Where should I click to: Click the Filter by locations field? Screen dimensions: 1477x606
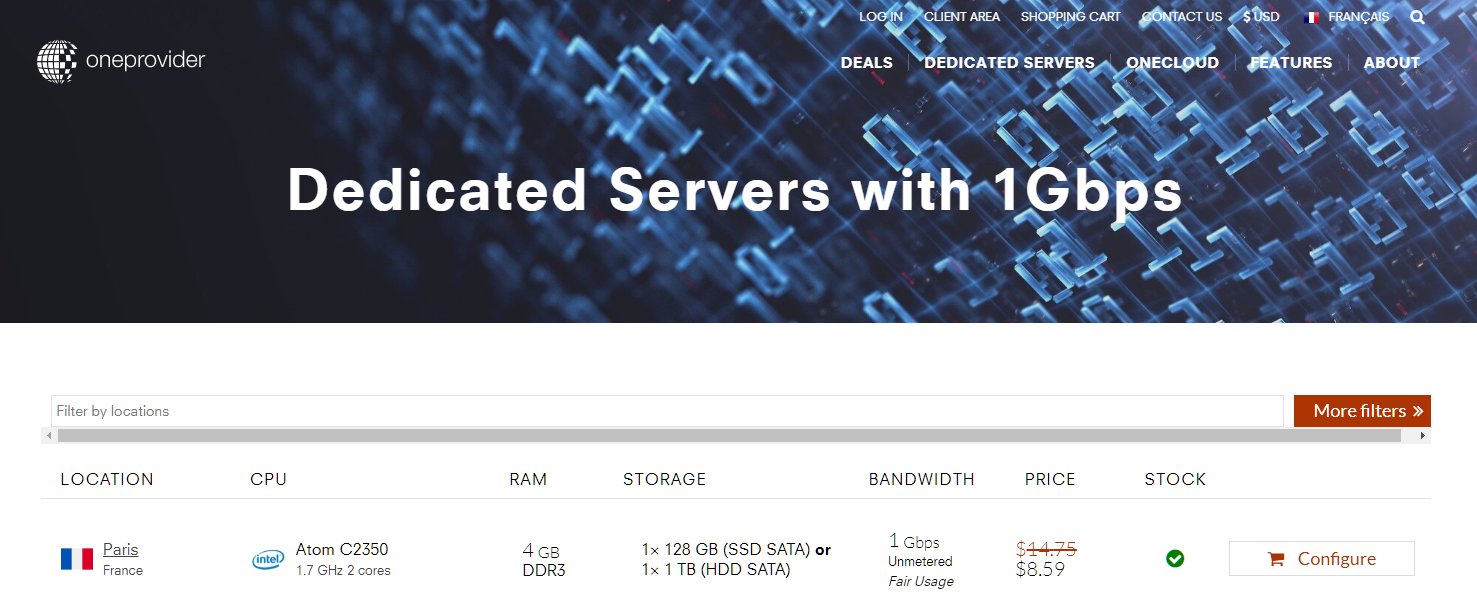667,411
